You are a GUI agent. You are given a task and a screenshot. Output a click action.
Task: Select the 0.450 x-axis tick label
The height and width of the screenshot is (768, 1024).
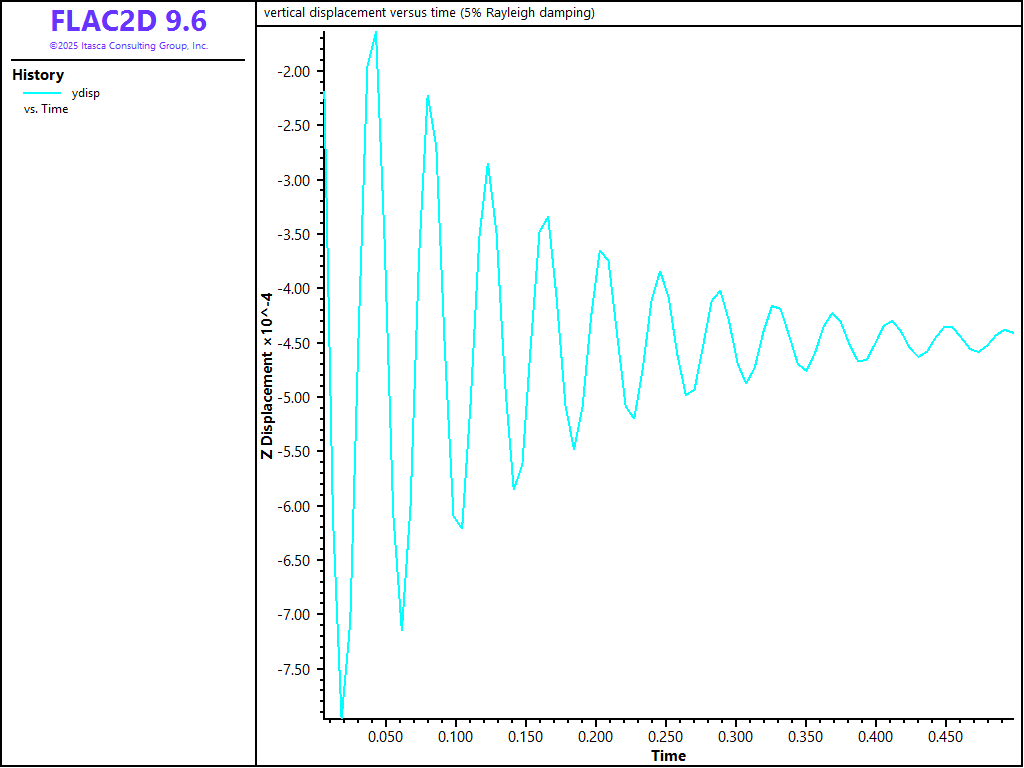pos(945,737)
